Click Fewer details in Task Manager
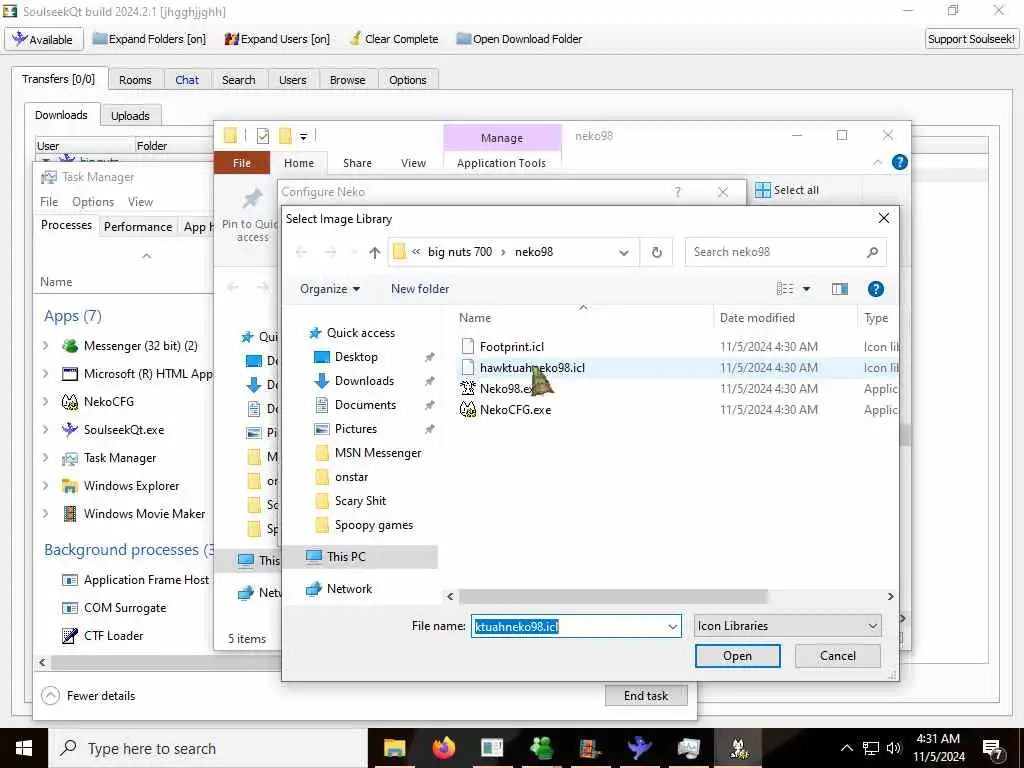Image resolution: width=1024 pixels, height=768 pixels. click(x=89, y=696)
